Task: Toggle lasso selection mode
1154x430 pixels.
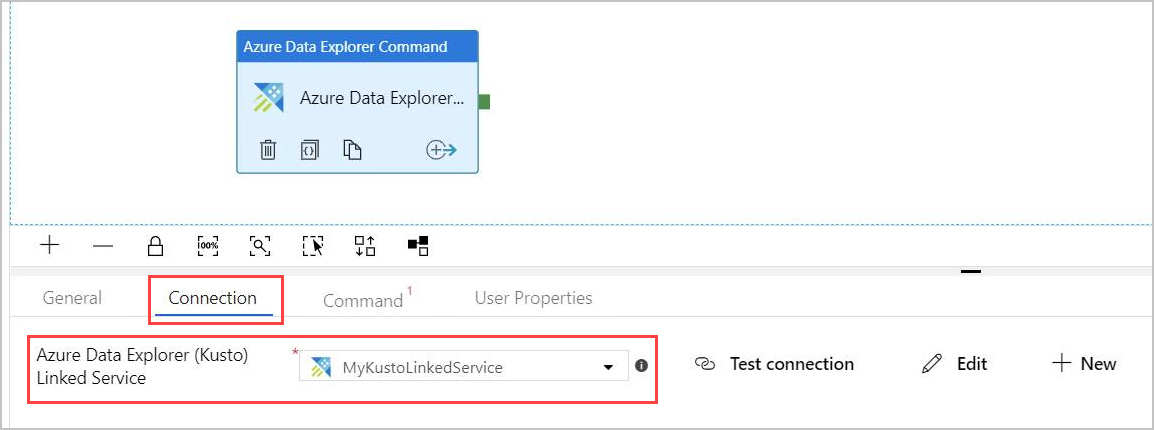Action: 313,245
